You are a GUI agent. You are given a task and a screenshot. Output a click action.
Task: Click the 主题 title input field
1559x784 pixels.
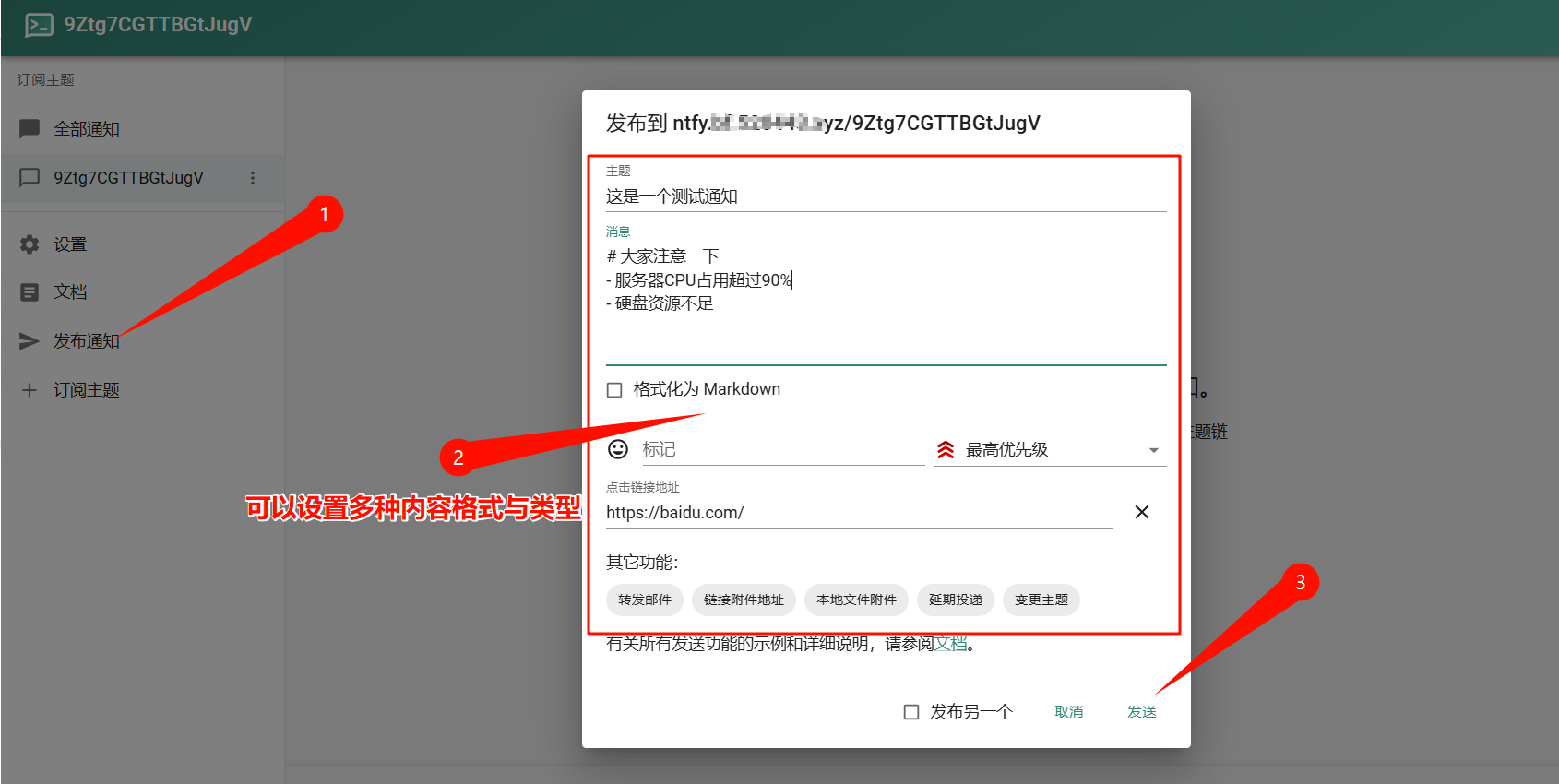pos(887,196)
